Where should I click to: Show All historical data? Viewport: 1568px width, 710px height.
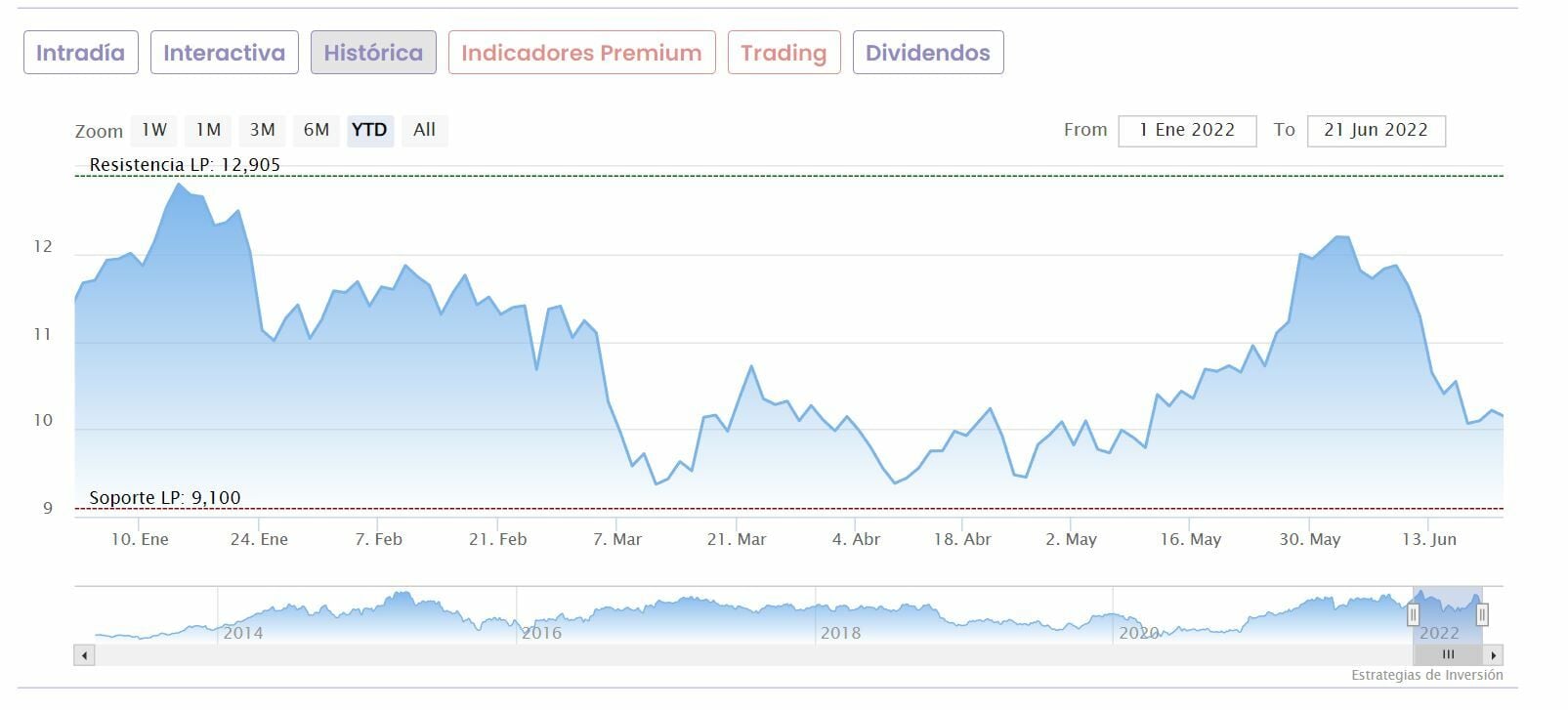point(424,130)
